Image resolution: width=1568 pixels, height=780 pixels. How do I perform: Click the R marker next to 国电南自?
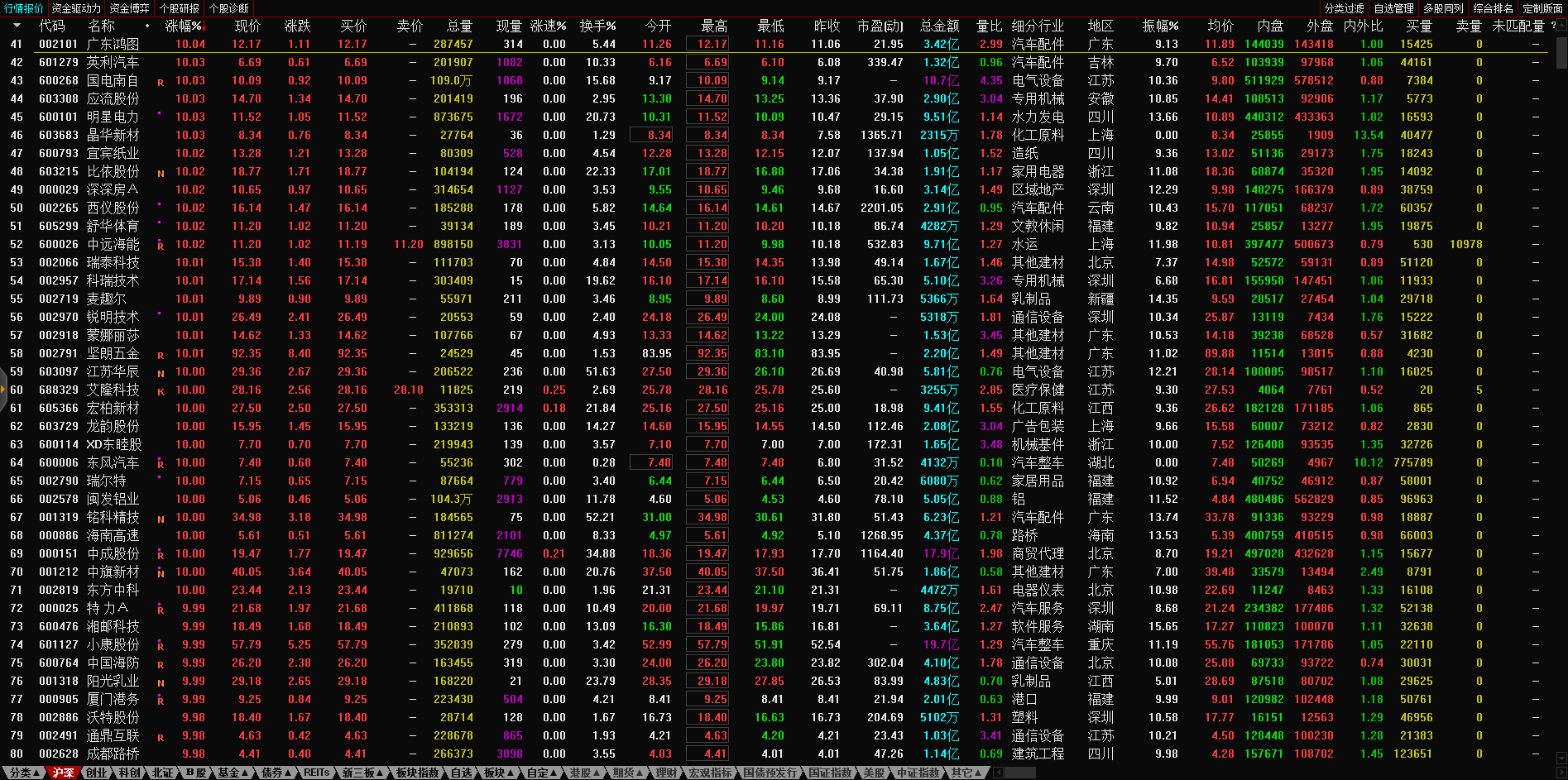[161, 83]
